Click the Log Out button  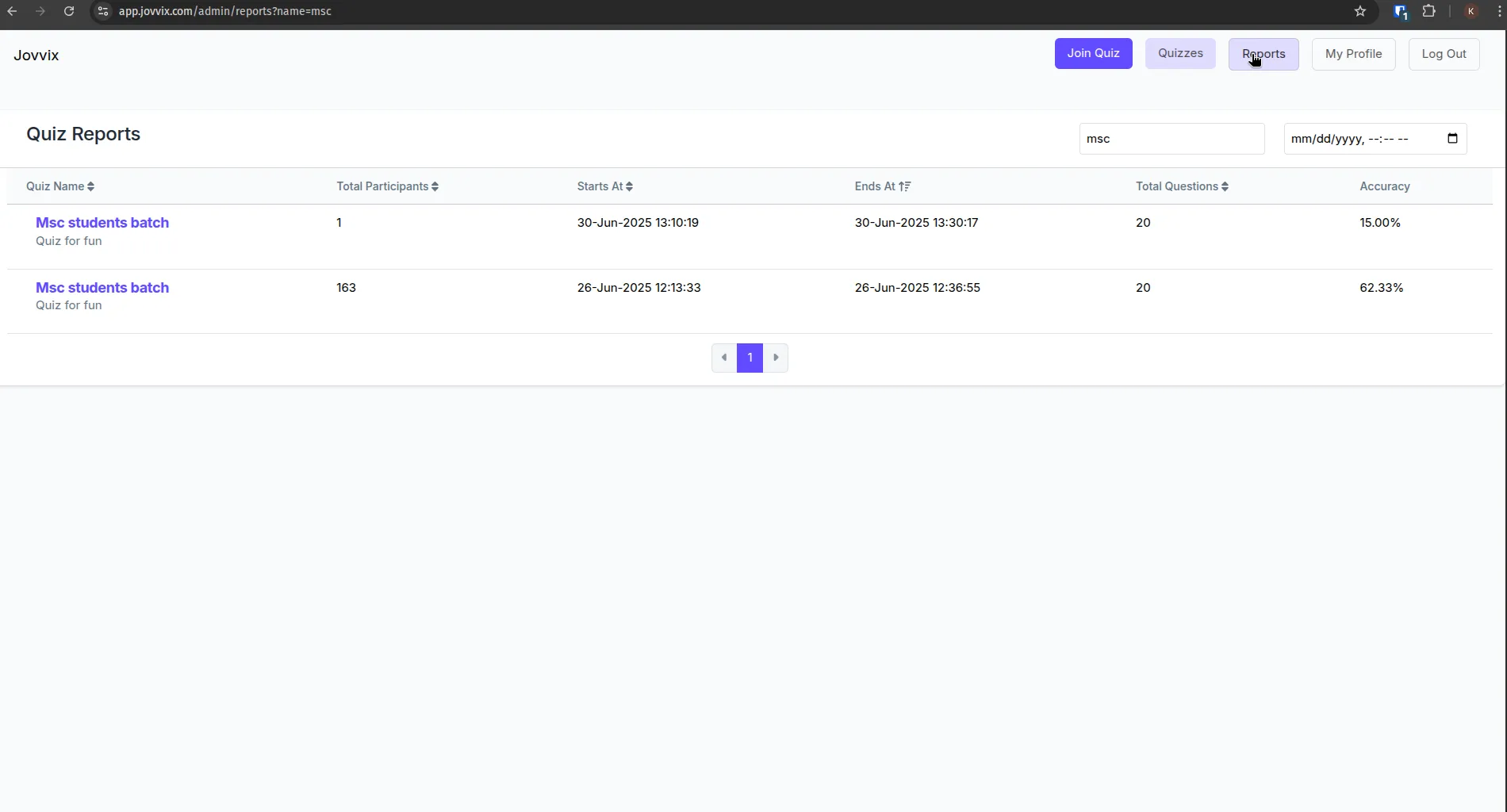[x=1444, y=54]
